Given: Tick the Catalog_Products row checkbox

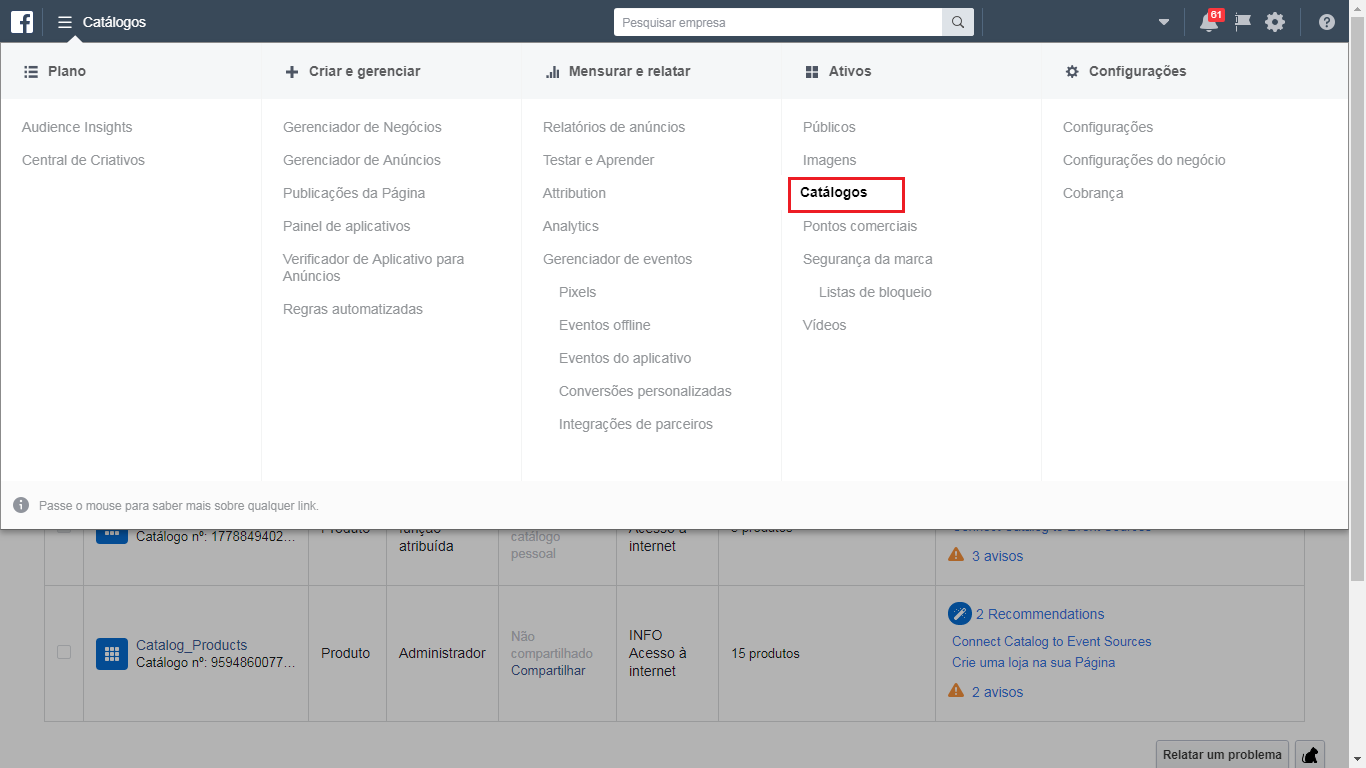Looking at the screenshot, I should tap(64, 652).
